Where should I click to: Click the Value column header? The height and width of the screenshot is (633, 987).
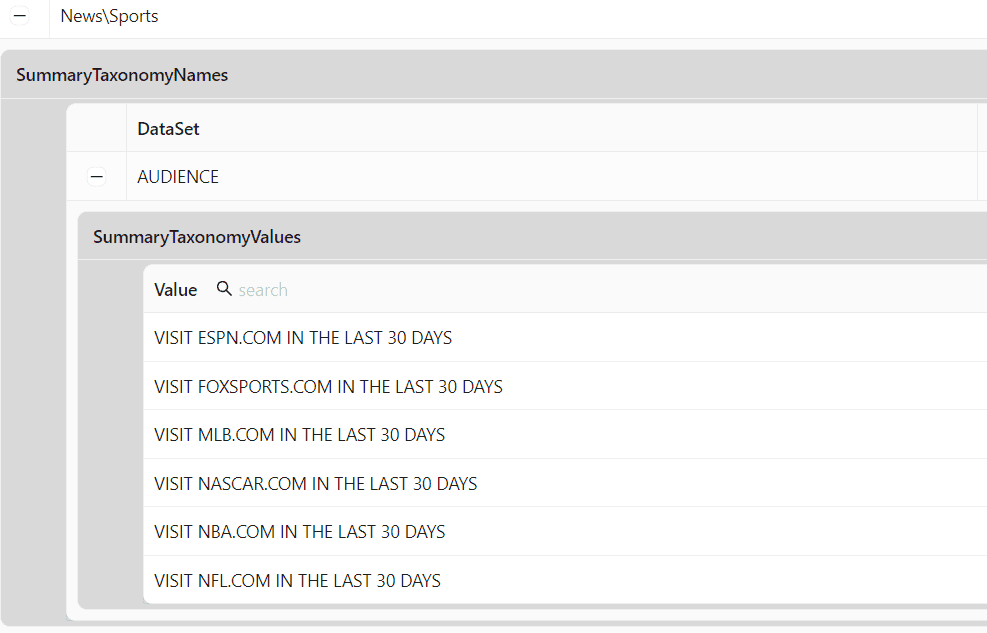pyautogui.click(x=176, y=290)
